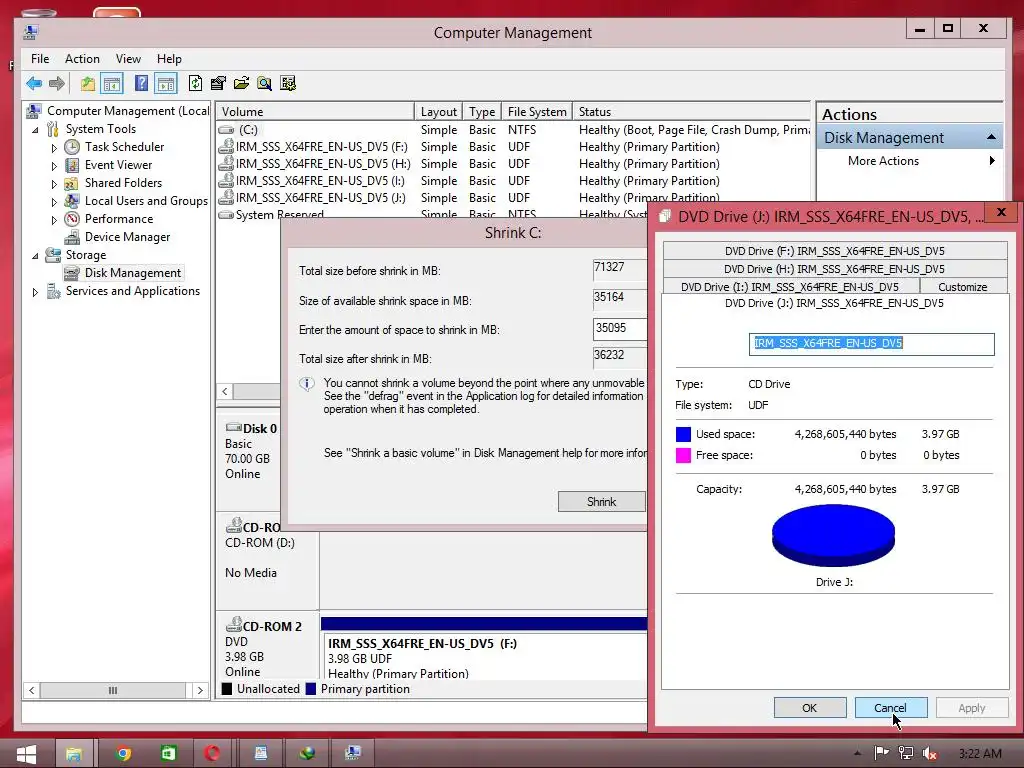Click OK in the DVD Drive properties dialog

(x=810, y=708)
